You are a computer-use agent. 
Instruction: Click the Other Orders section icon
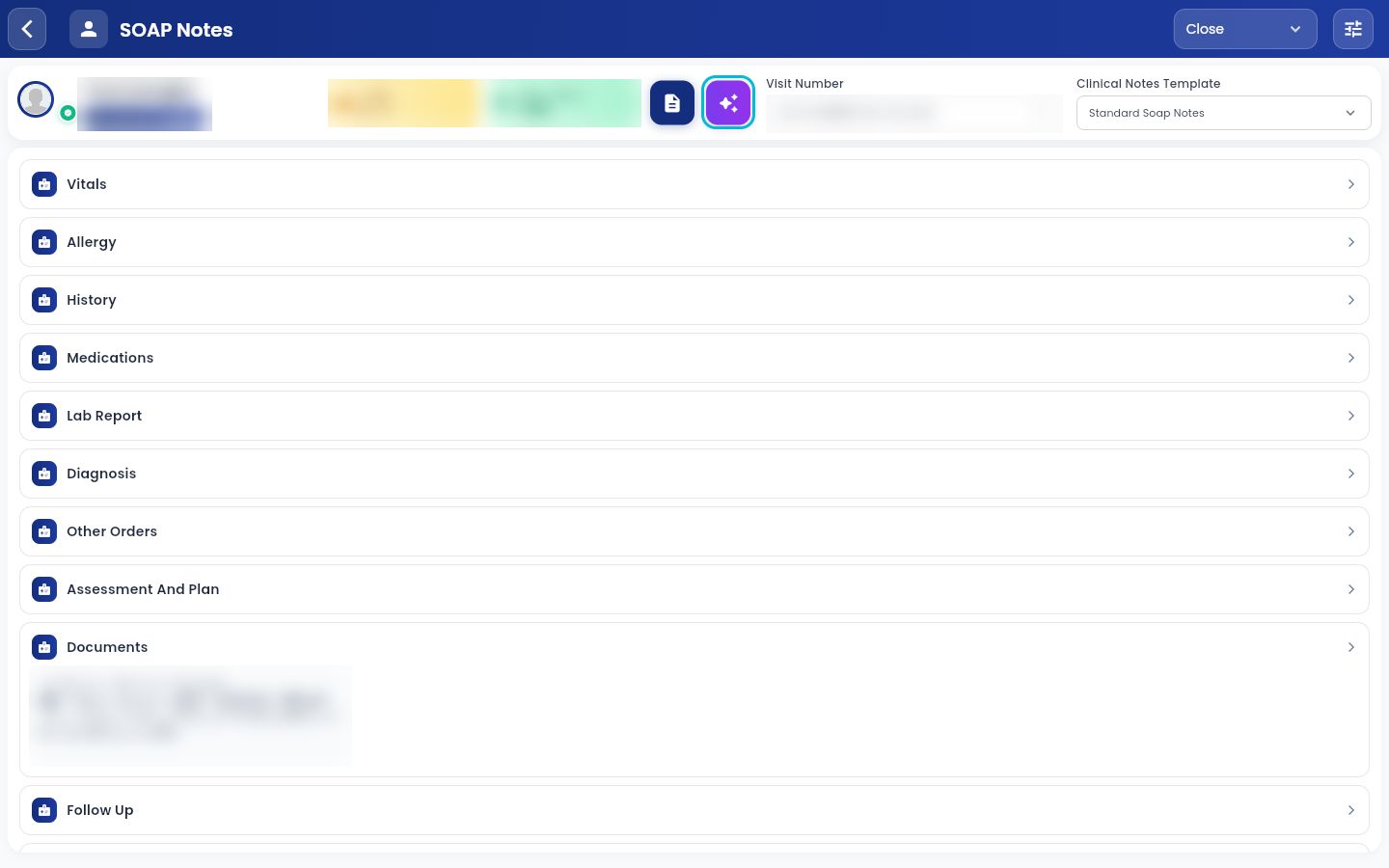click(44, 531)
